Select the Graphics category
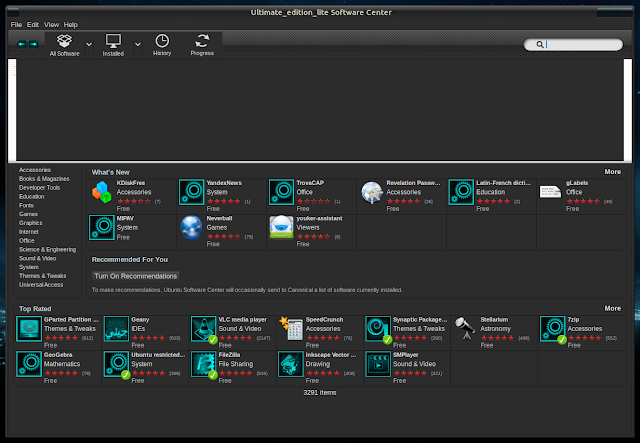640x443 pixels. (31, 223)
